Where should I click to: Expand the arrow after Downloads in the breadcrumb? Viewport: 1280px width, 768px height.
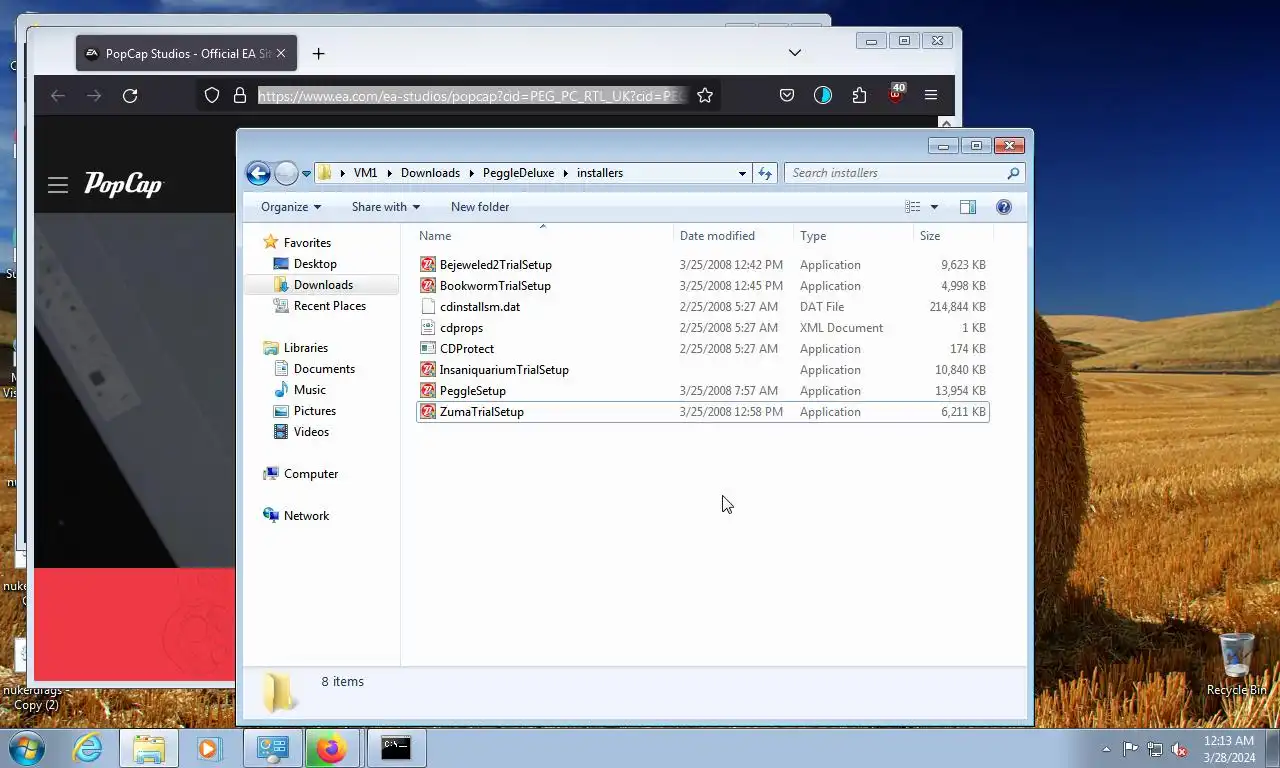(x=472, y=173)
